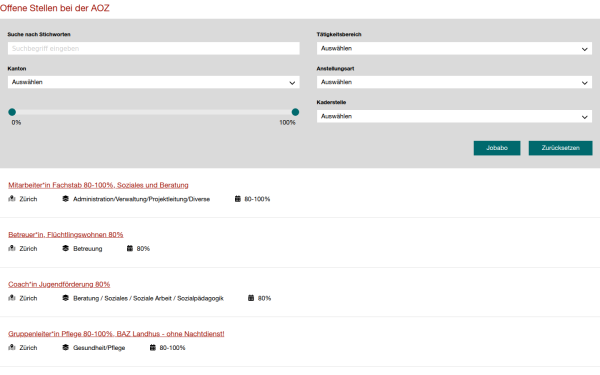Click the 0% workload slider handle
This screenshot has height=375, width=600.
click(x=12, y=112)
